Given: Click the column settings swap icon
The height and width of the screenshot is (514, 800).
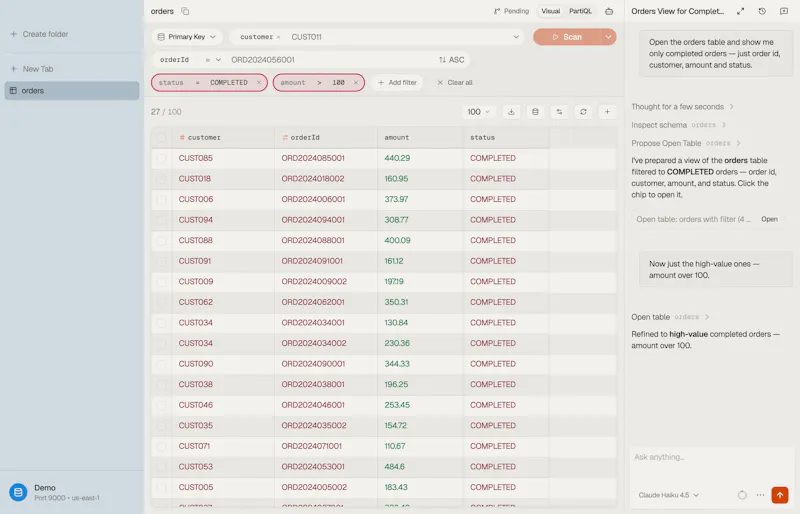Looking at the screenshot, I should (559, 112).
